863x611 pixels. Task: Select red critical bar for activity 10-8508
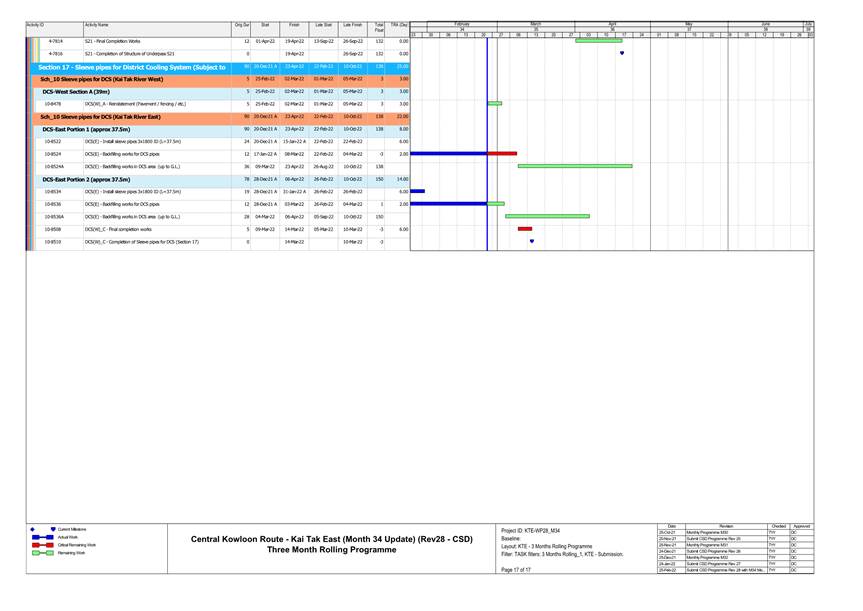[525, 229]
